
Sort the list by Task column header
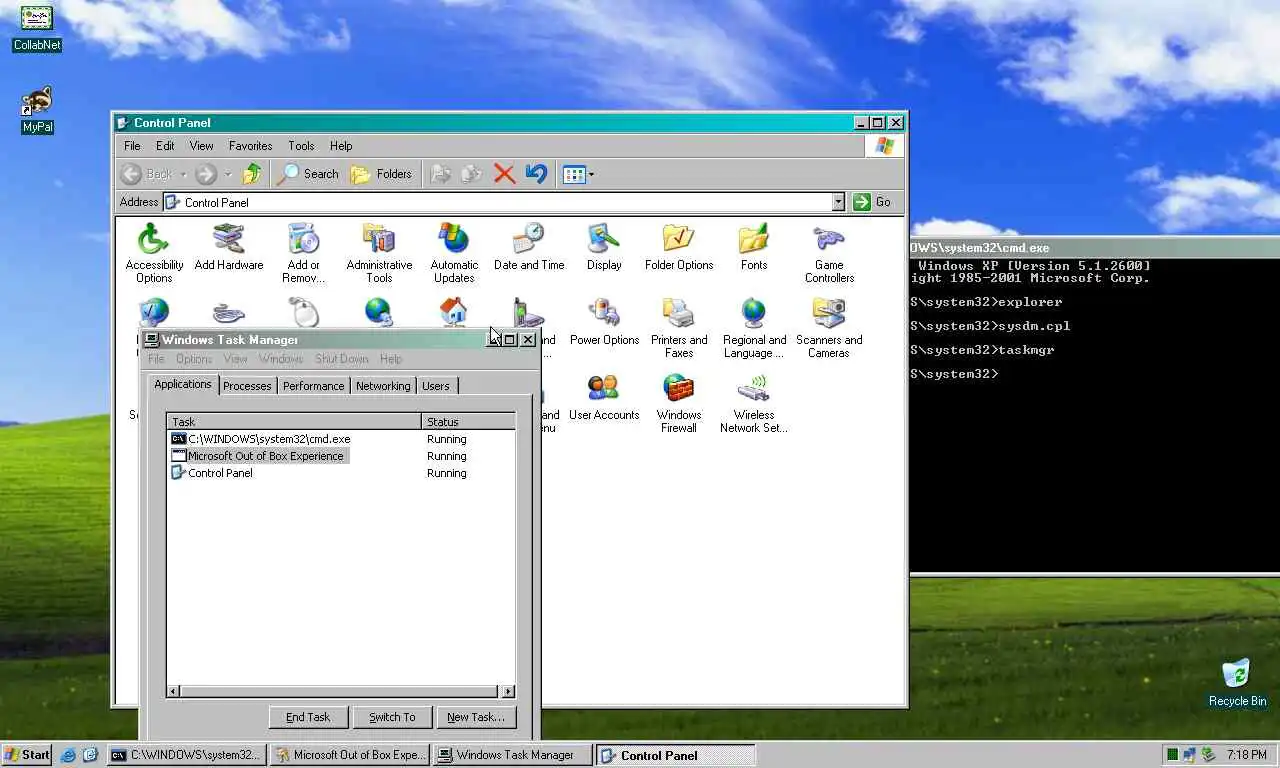294,422
